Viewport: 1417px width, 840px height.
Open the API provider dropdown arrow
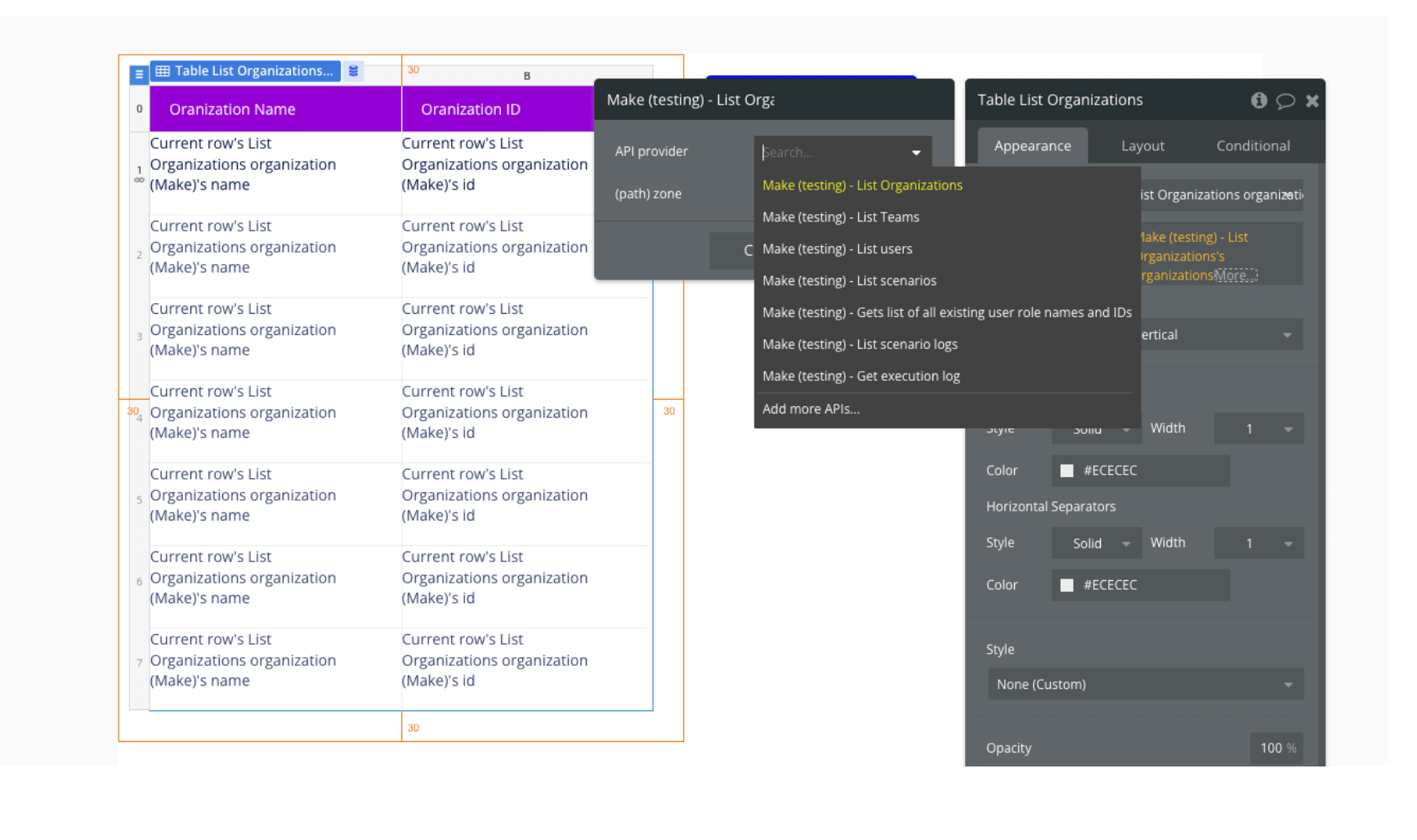click(x=915, y=152)
